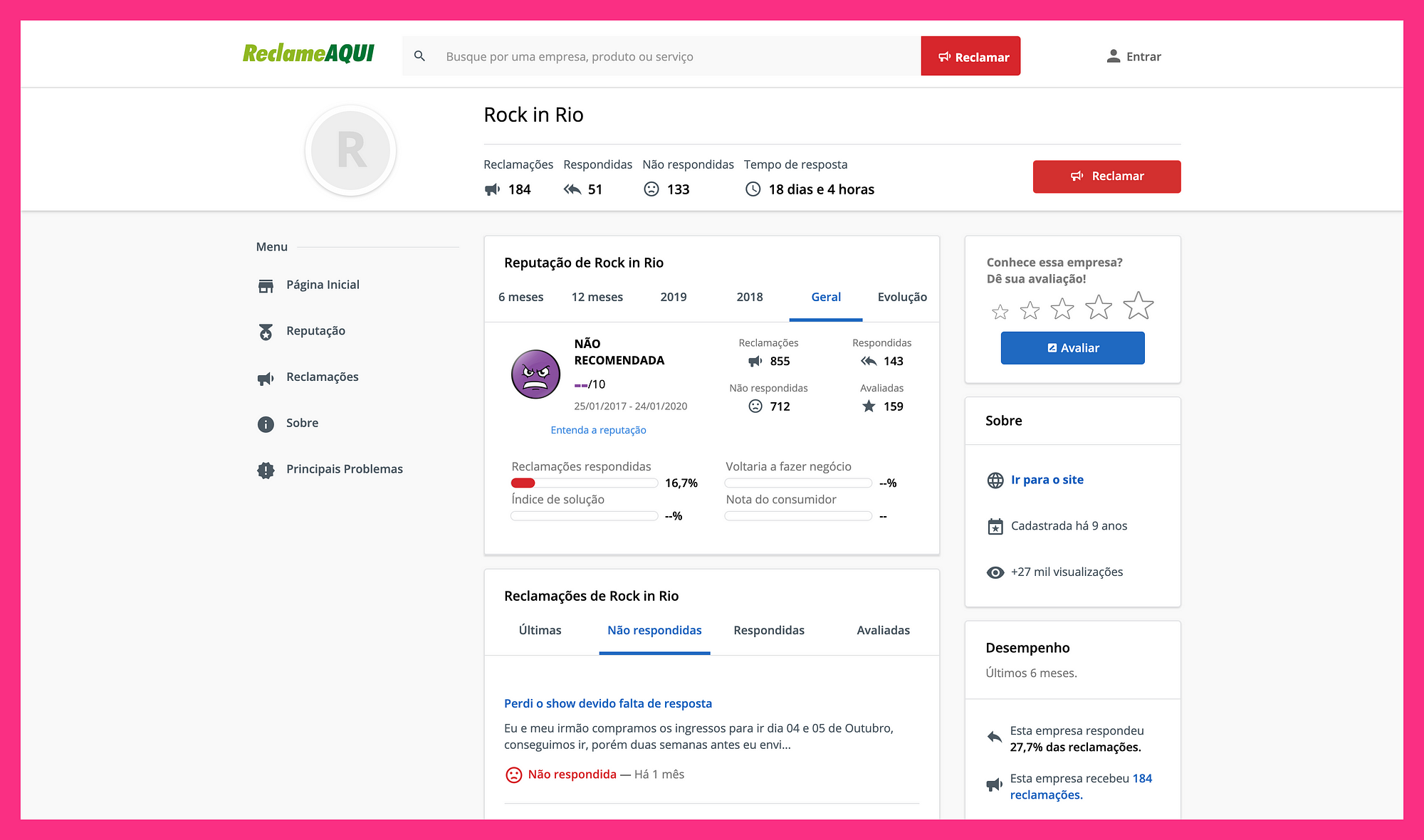Click the reply arrows icon next to 51
The width and height of the screenshot is (1424, 840).
(572, 189)
